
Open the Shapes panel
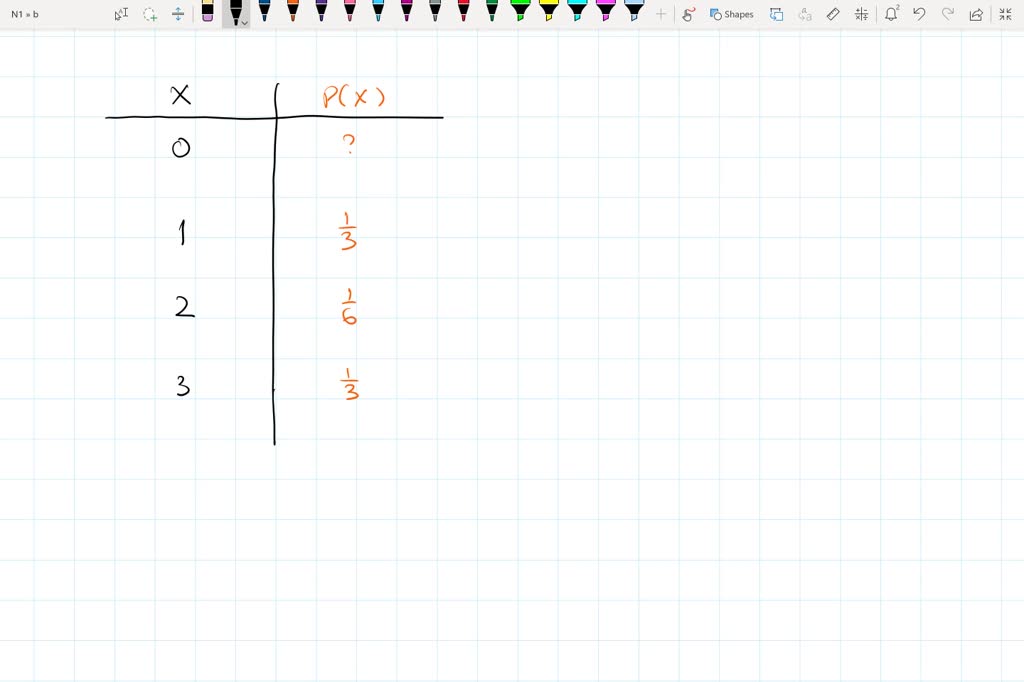point(733,14)
